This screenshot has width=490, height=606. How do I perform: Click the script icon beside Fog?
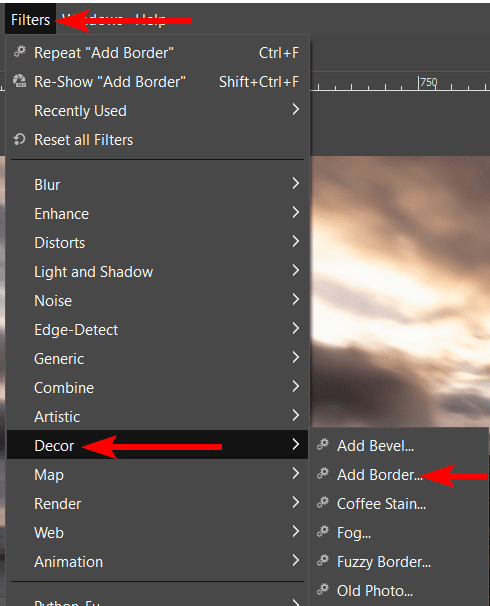323,531
